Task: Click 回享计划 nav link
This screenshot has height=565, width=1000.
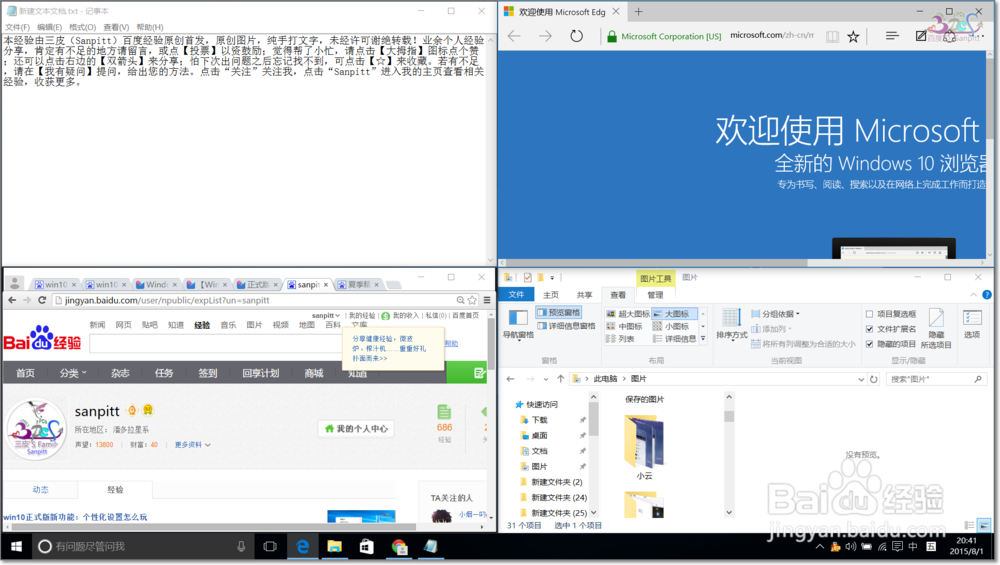Action: pos(261,373)
